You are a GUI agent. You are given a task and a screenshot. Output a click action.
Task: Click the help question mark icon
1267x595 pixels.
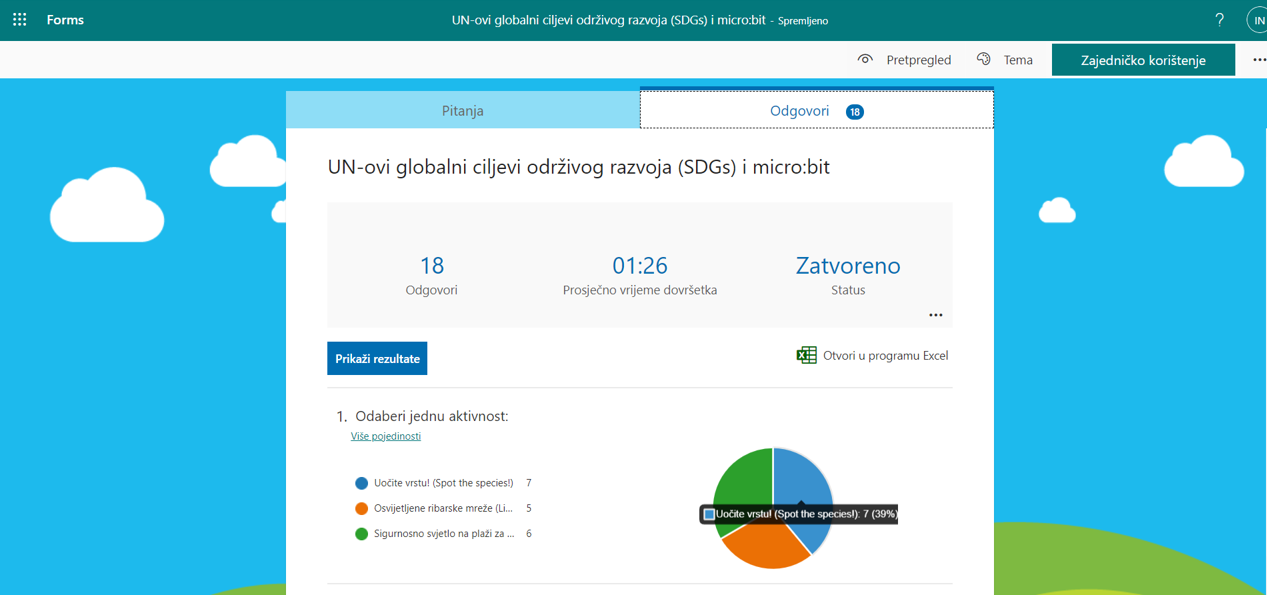pyautogui.click(x=1219, y=20)
